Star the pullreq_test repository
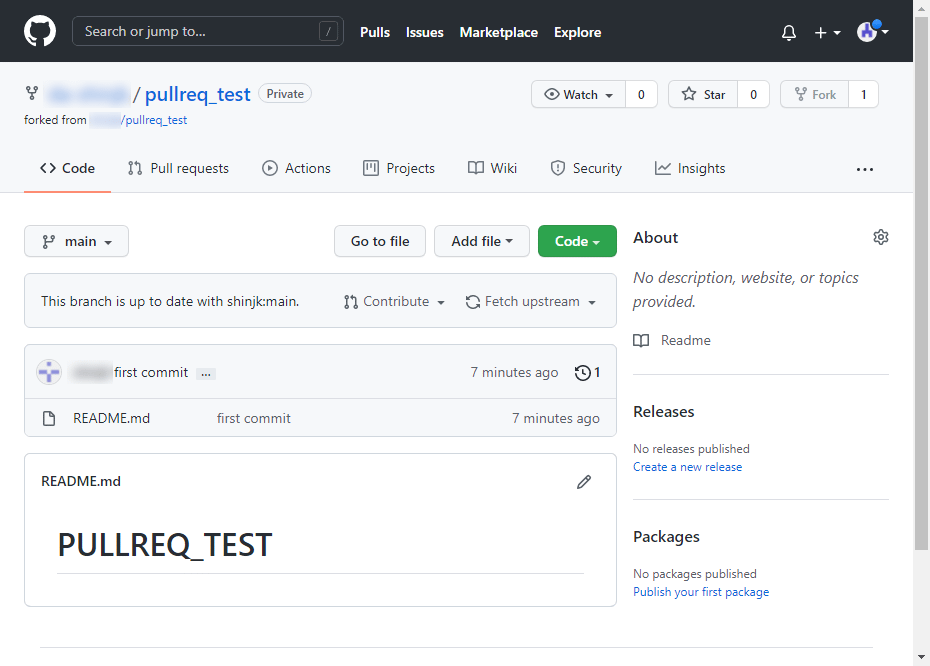Screen dimensions: 930x666 (x=703, y=95)
